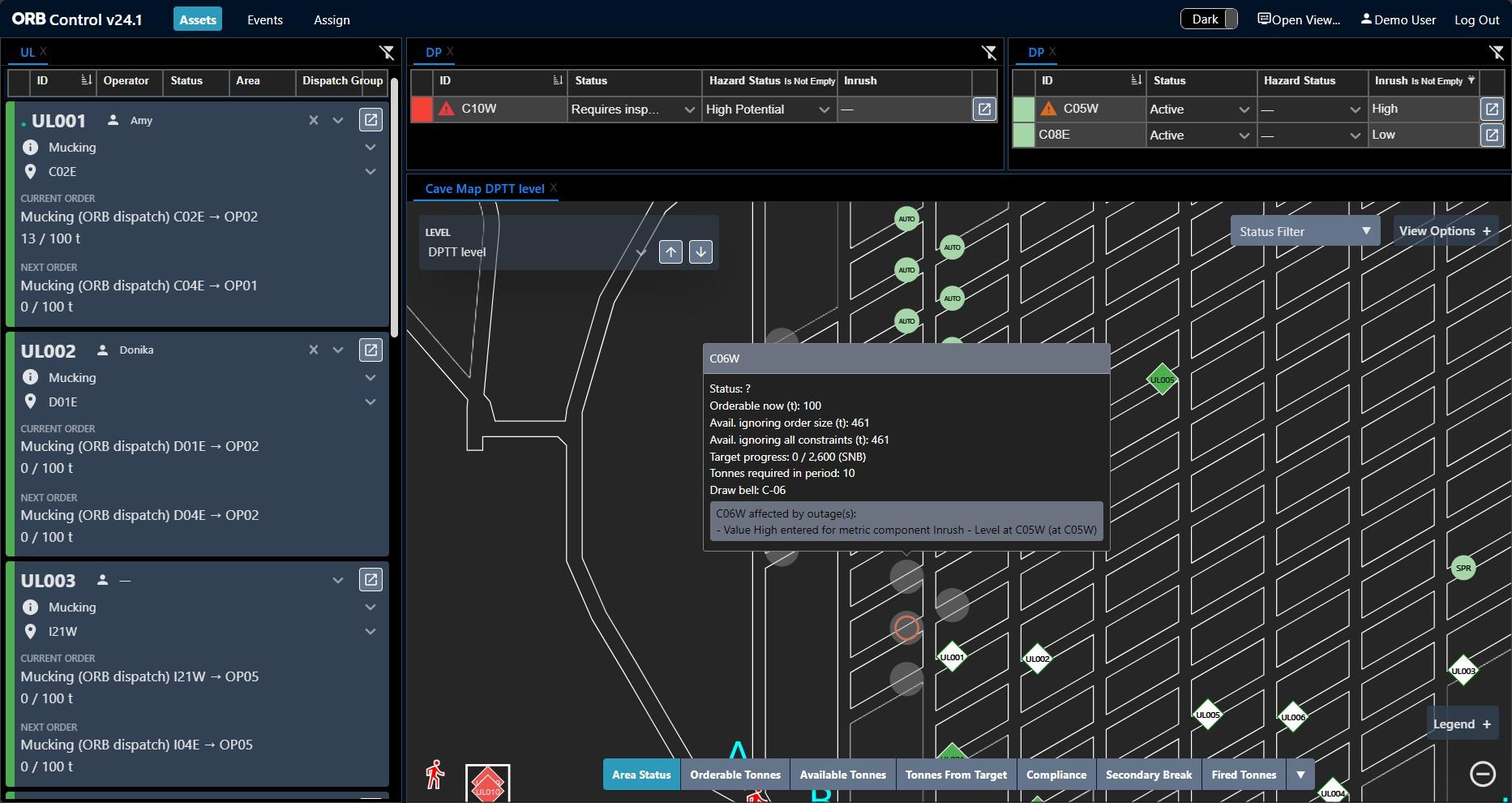Switch map to Tonnes From Target

[x=956, y=775]
